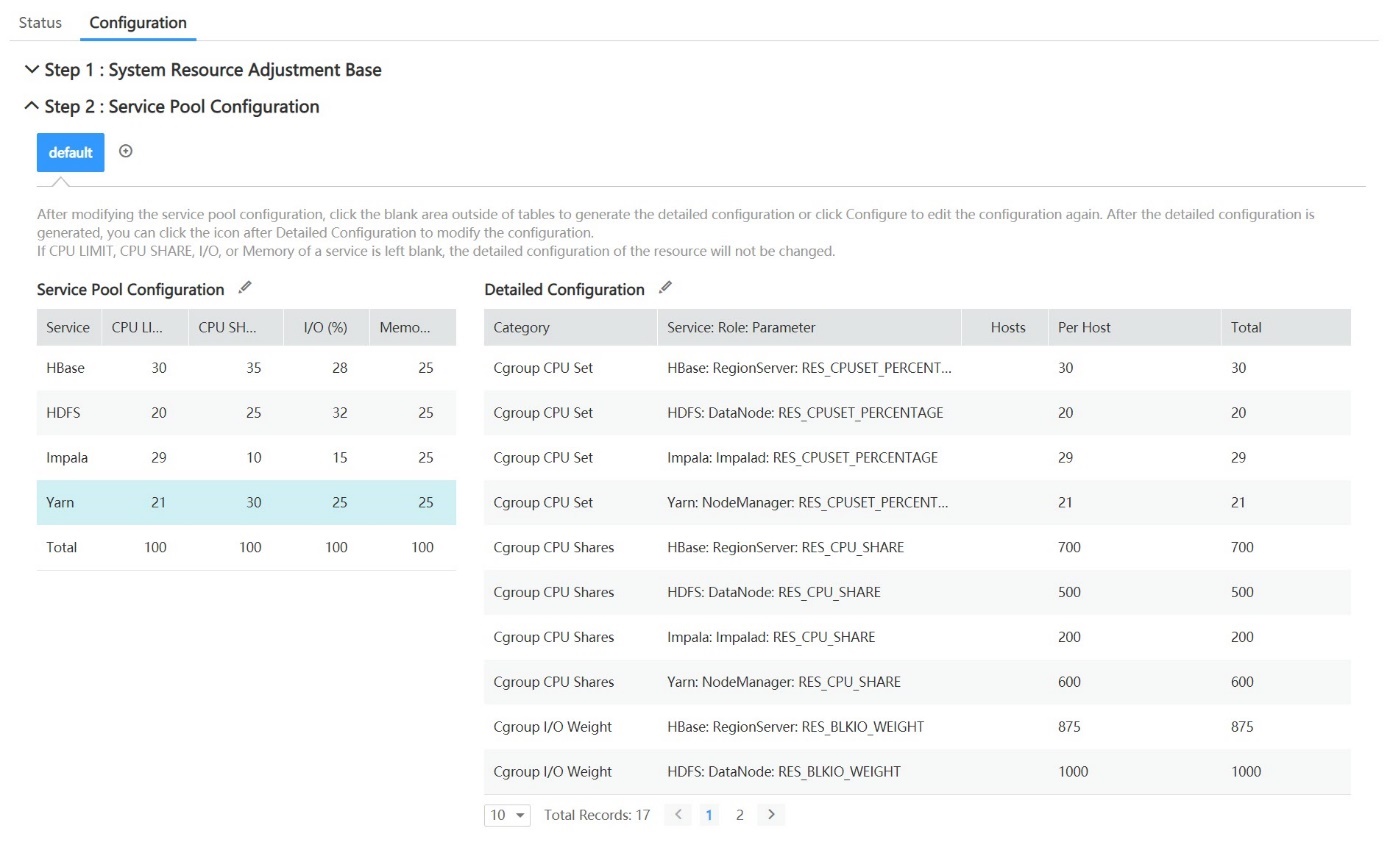Click the Total Records: 17 label
The height and width of the screenshot is (842, 1390).
(597, 815)
